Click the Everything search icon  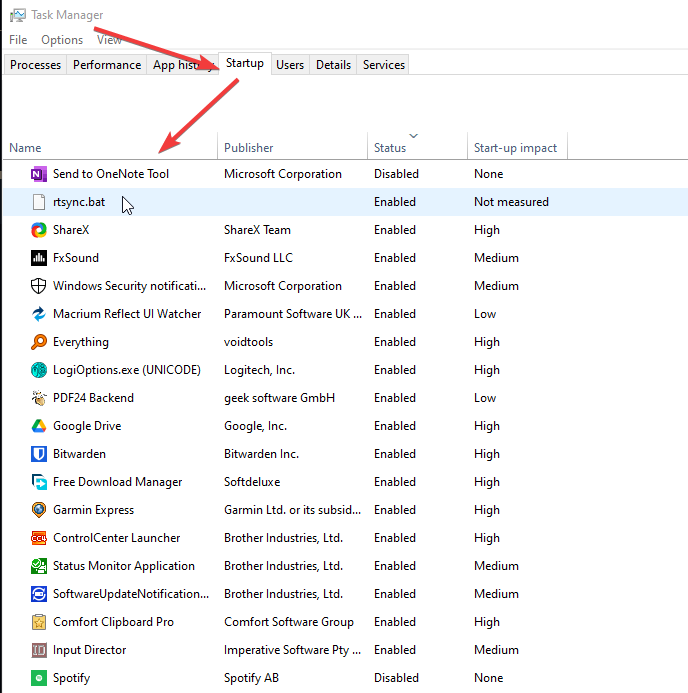[x=39, y=342]
